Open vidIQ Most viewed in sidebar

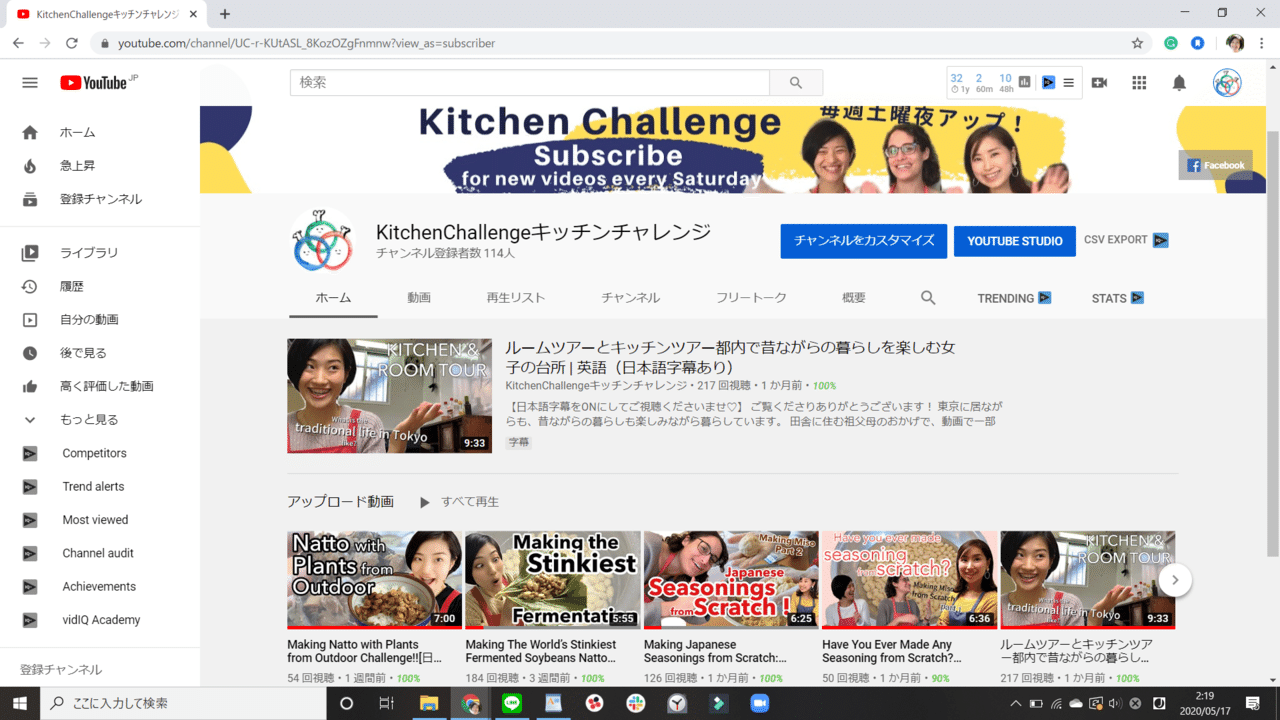pos(100,520)
